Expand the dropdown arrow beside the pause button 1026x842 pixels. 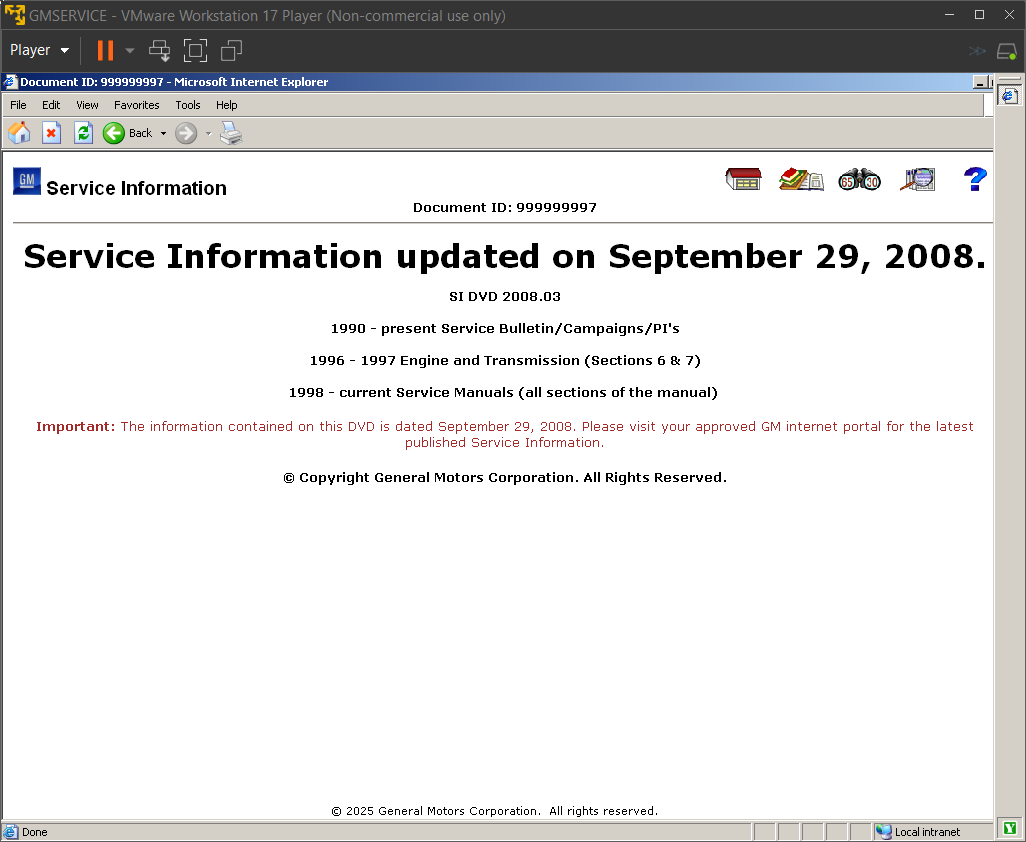point(130,50)
